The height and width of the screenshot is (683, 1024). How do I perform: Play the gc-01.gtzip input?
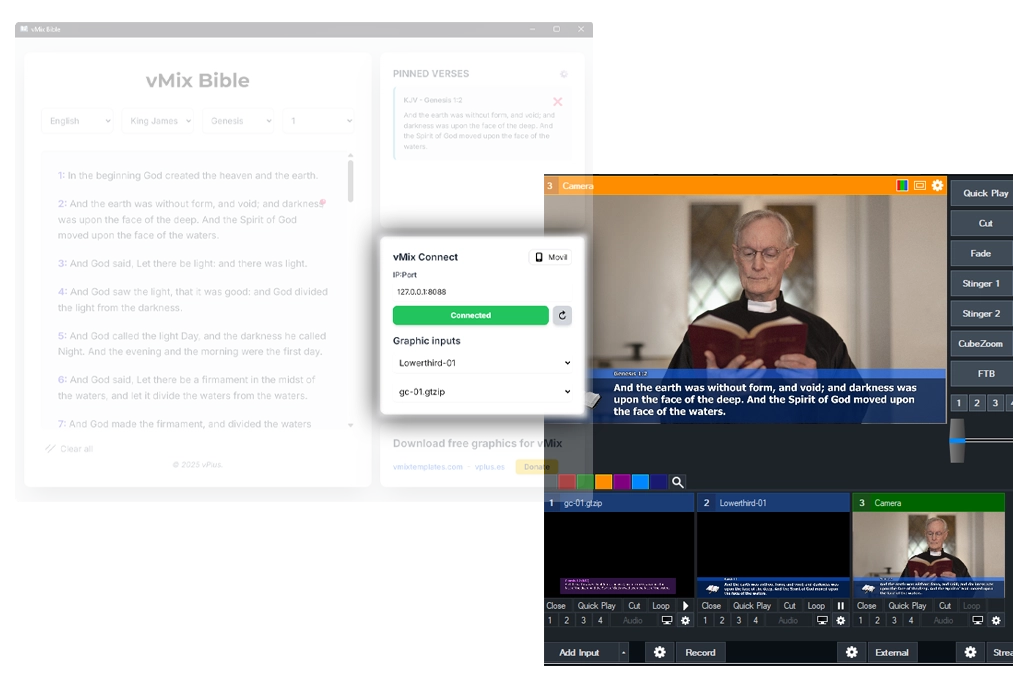(686, 606)
